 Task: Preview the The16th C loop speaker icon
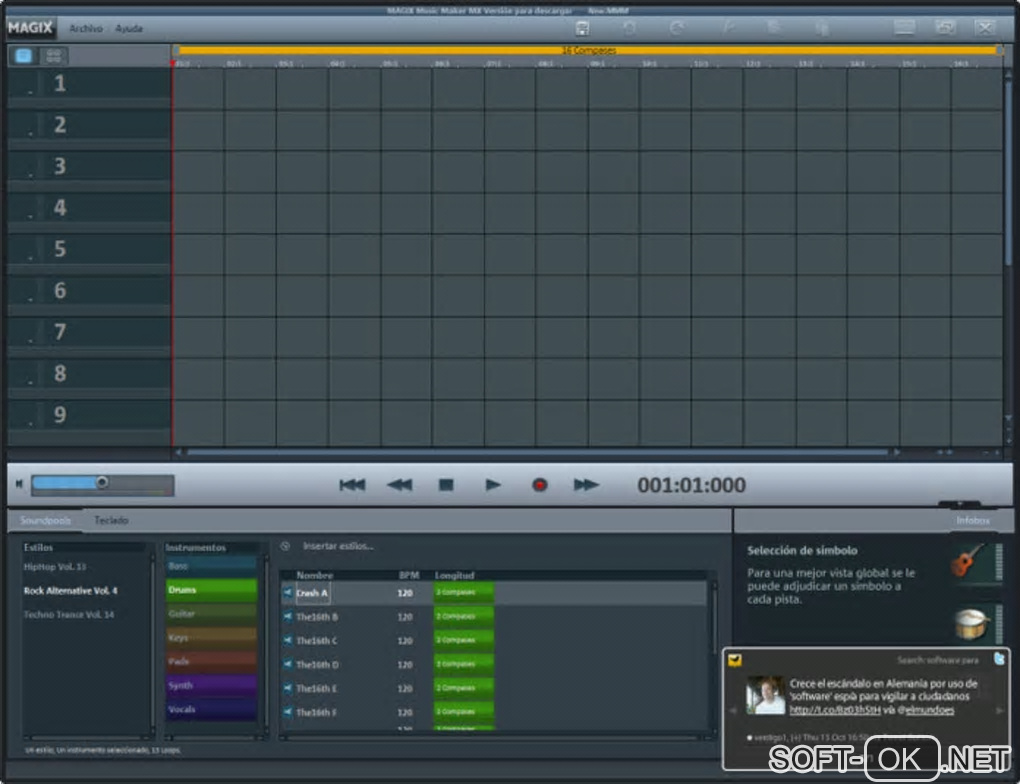tap(288, 640)
